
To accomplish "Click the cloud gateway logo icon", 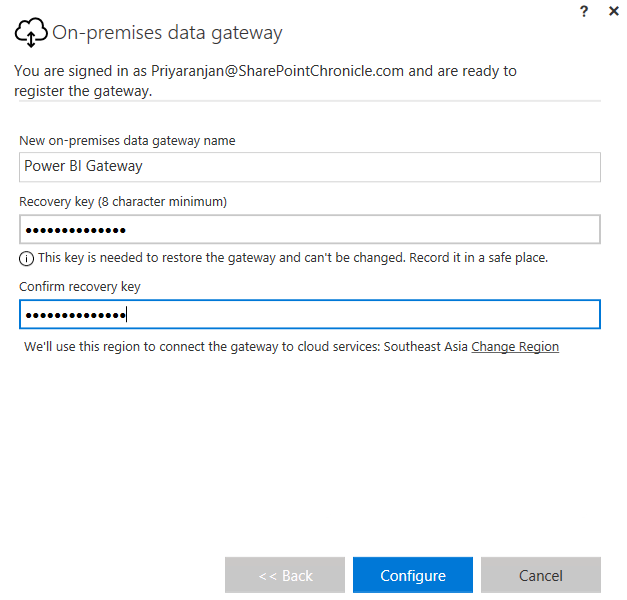I will click(x=31, y=32).
